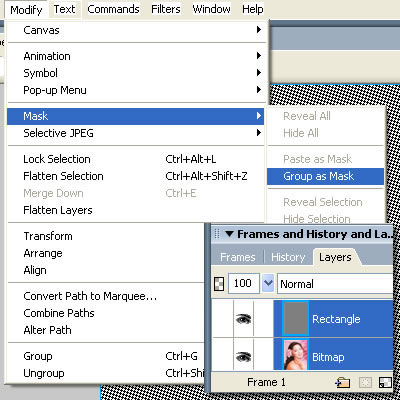The width and height of the screenshot is (400, 400).
Task: Hide the Rectangle layer via eye icon
Action: tap(243, 319)
